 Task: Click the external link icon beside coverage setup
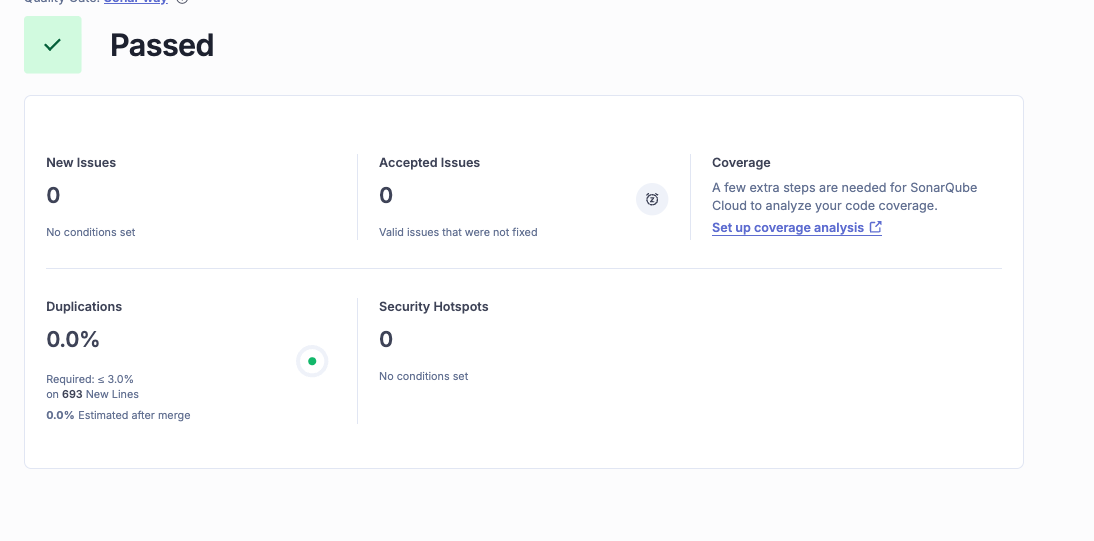[x=876, y=227]
